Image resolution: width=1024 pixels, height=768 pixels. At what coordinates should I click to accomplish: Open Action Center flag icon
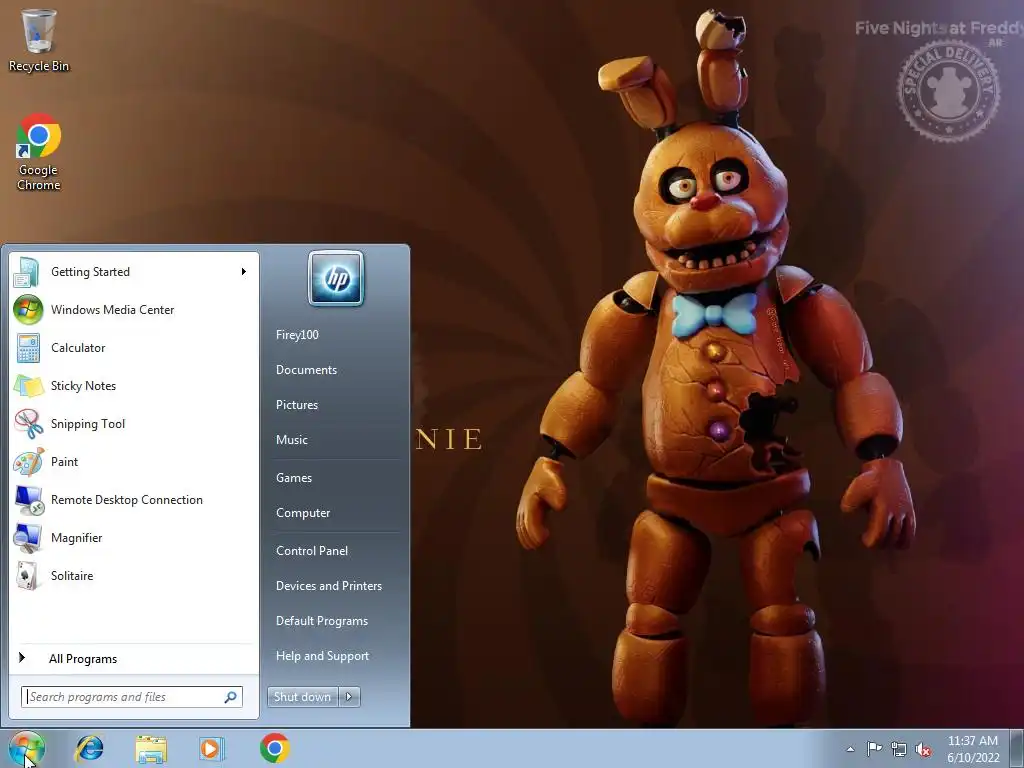874,749
